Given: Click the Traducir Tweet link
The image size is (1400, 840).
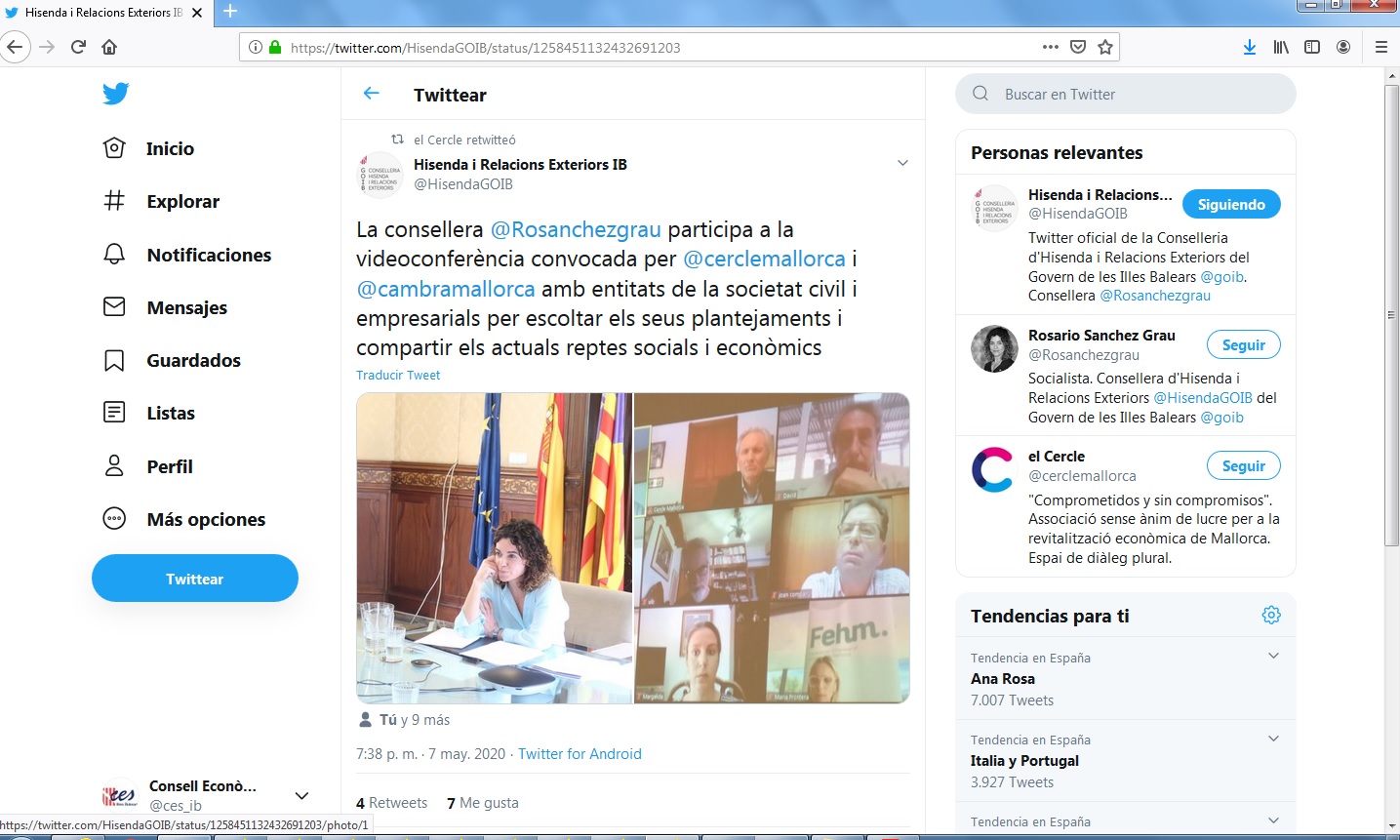Looking at the screenshot, I should click(x=398, y=375).
